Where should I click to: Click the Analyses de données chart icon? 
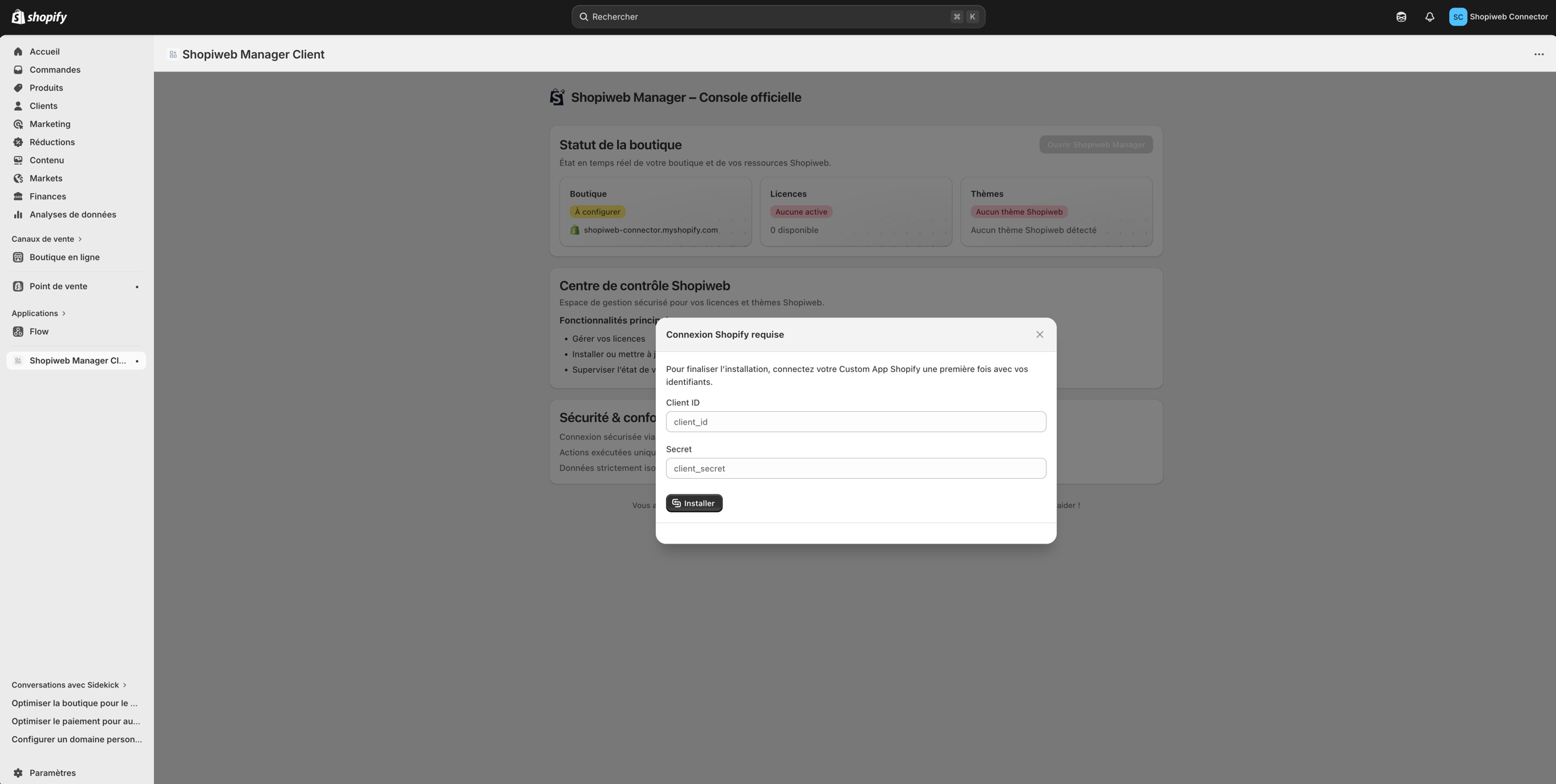pyautogui.click(x=18, y=215)
